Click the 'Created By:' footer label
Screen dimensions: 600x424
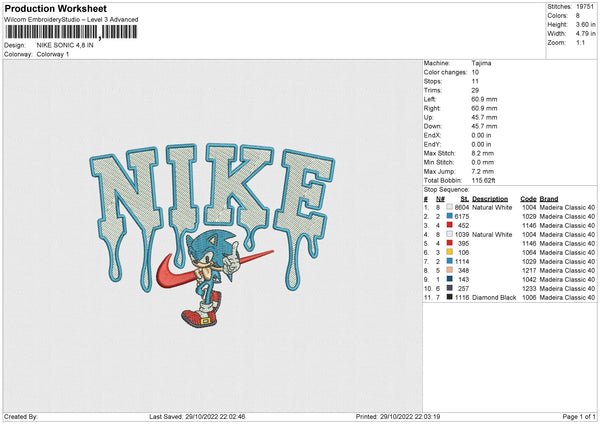(x=21, y=416)
